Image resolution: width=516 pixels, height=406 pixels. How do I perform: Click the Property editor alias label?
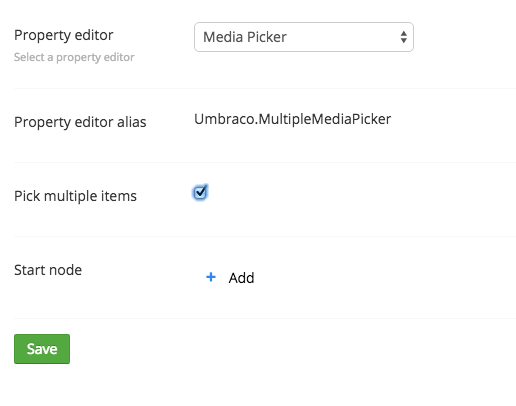tap(80, 122)
